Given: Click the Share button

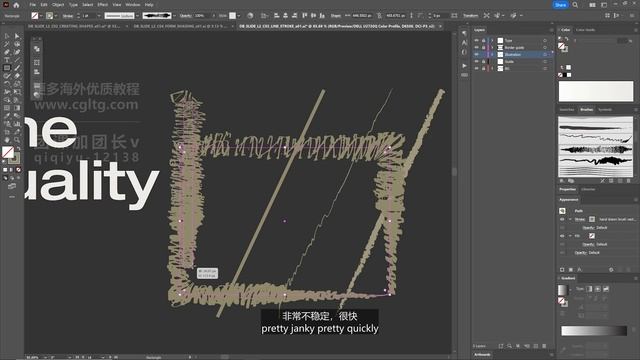Looking at the screenshot, I should [560, 5].
